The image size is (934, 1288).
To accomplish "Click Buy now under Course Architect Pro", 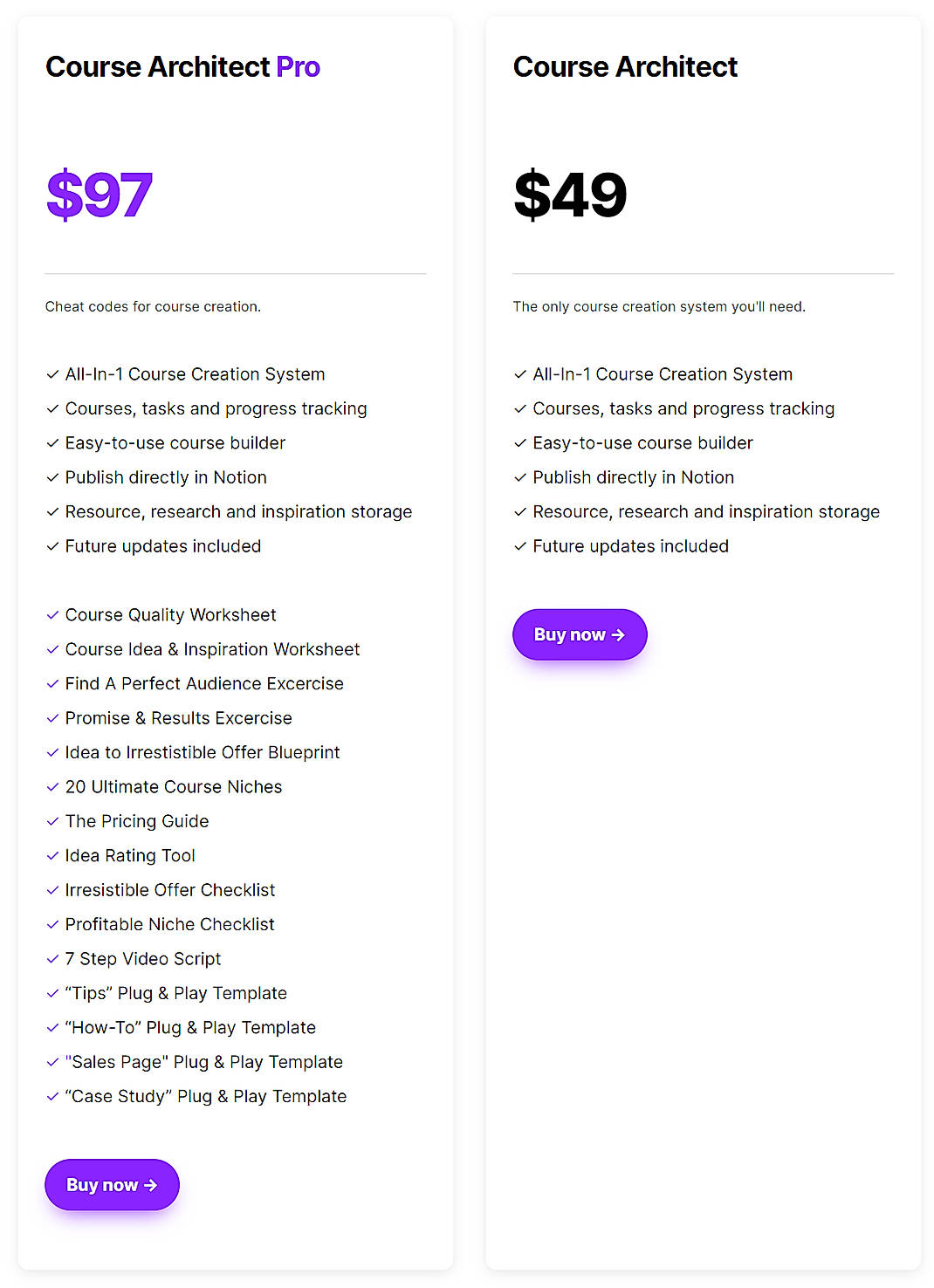I will pos(112,1185).
